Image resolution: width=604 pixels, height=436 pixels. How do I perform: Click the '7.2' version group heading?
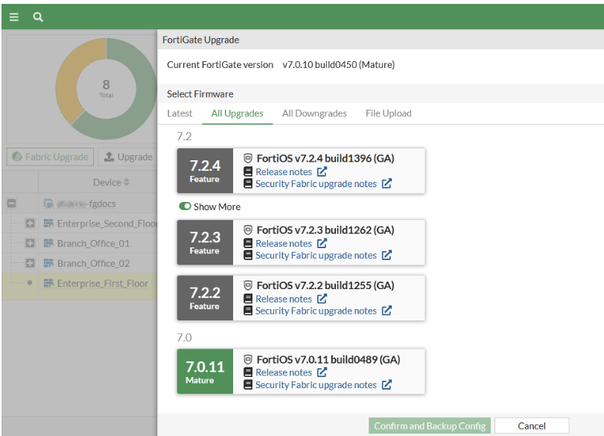pyautogui.click(x=184, y=136)
